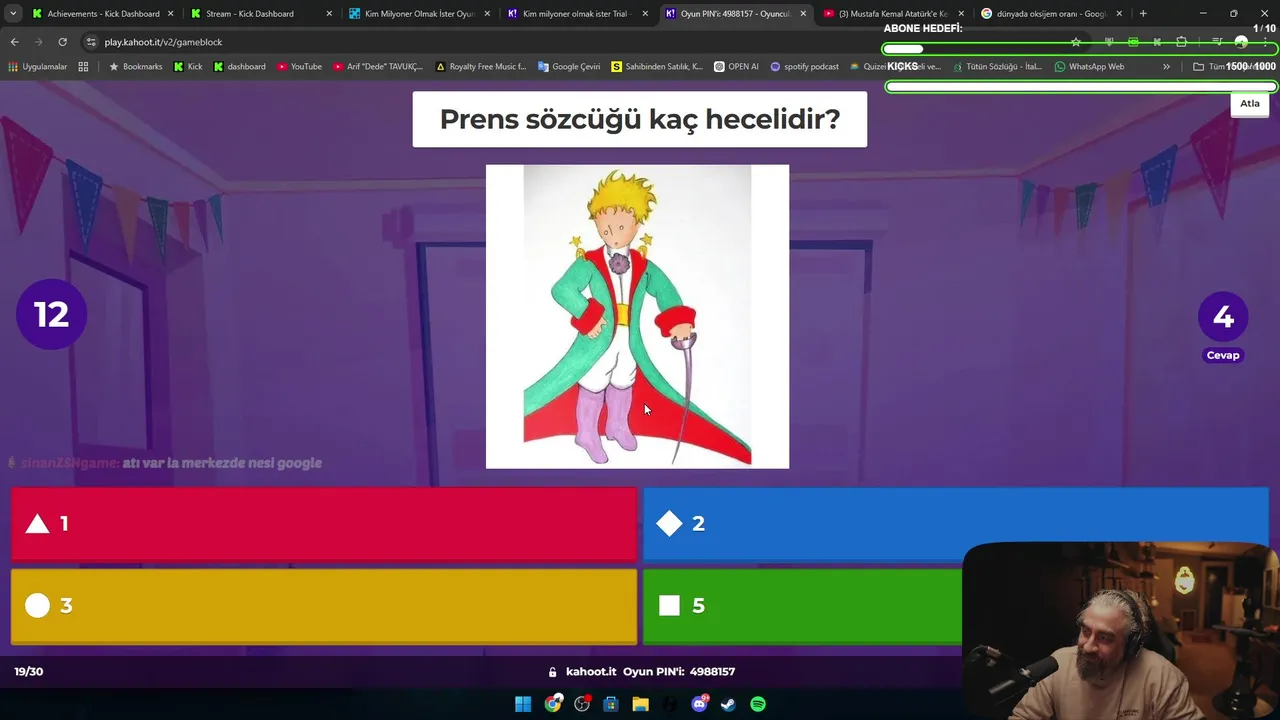Click the browser forward arrow
1280x720 pixels.
pos(38,42)
